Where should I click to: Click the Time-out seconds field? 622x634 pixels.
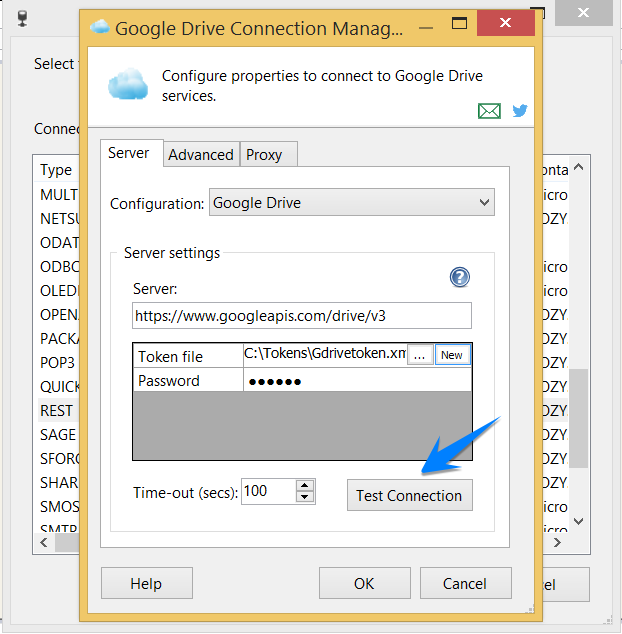coord(269,492)
